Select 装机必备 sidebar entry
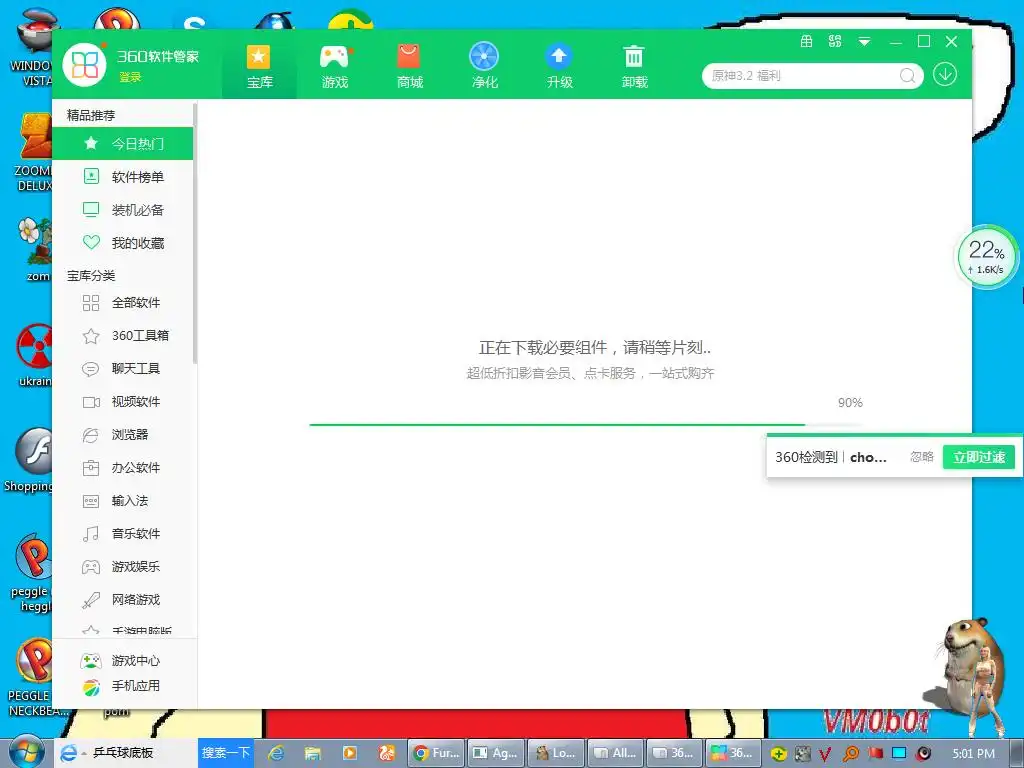This screenshot has height=768, width=1024. 123,210
